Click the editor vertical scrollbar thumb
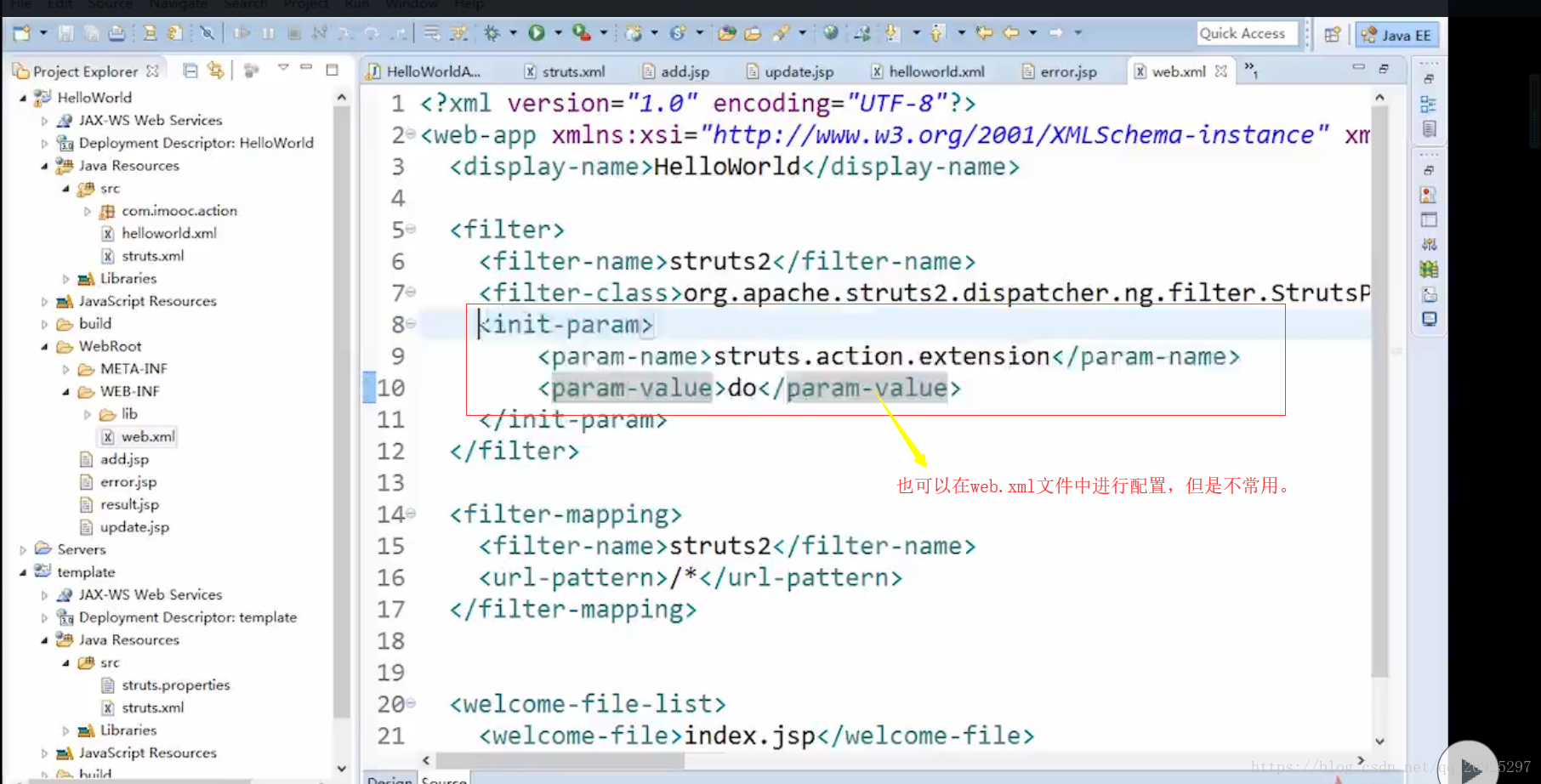The width and height of the screenshot is (1541, 784). [1379, 391]
